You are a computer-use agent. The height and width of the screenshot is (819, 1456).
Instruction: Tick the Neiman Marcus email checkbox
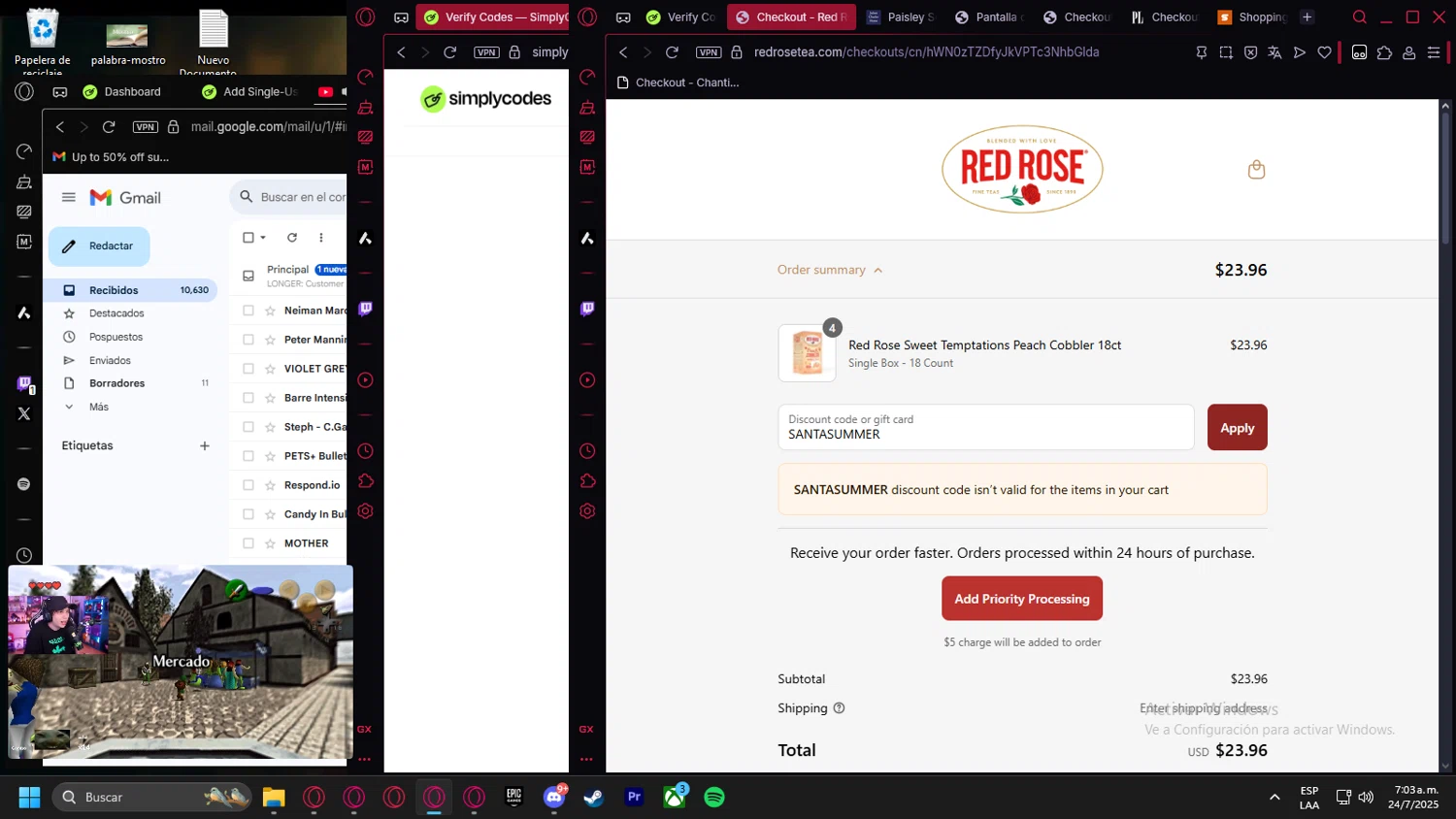pos(248,311)
